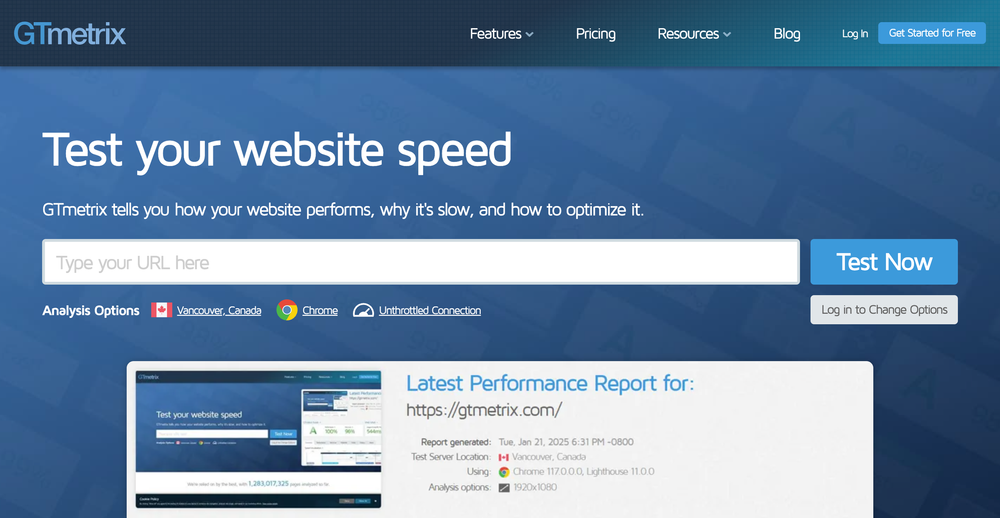Expand the Resources dropdown menu

694,34
